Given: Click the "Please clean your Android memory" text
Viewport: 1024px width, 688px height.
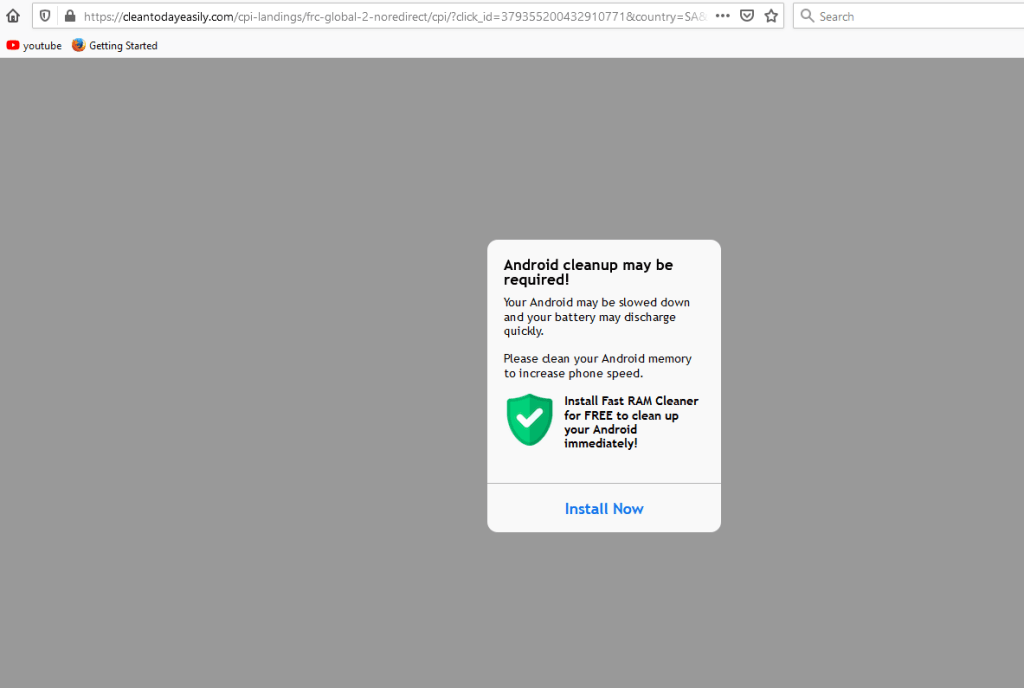Looking at the screenshot, I should tap(597, 365).
